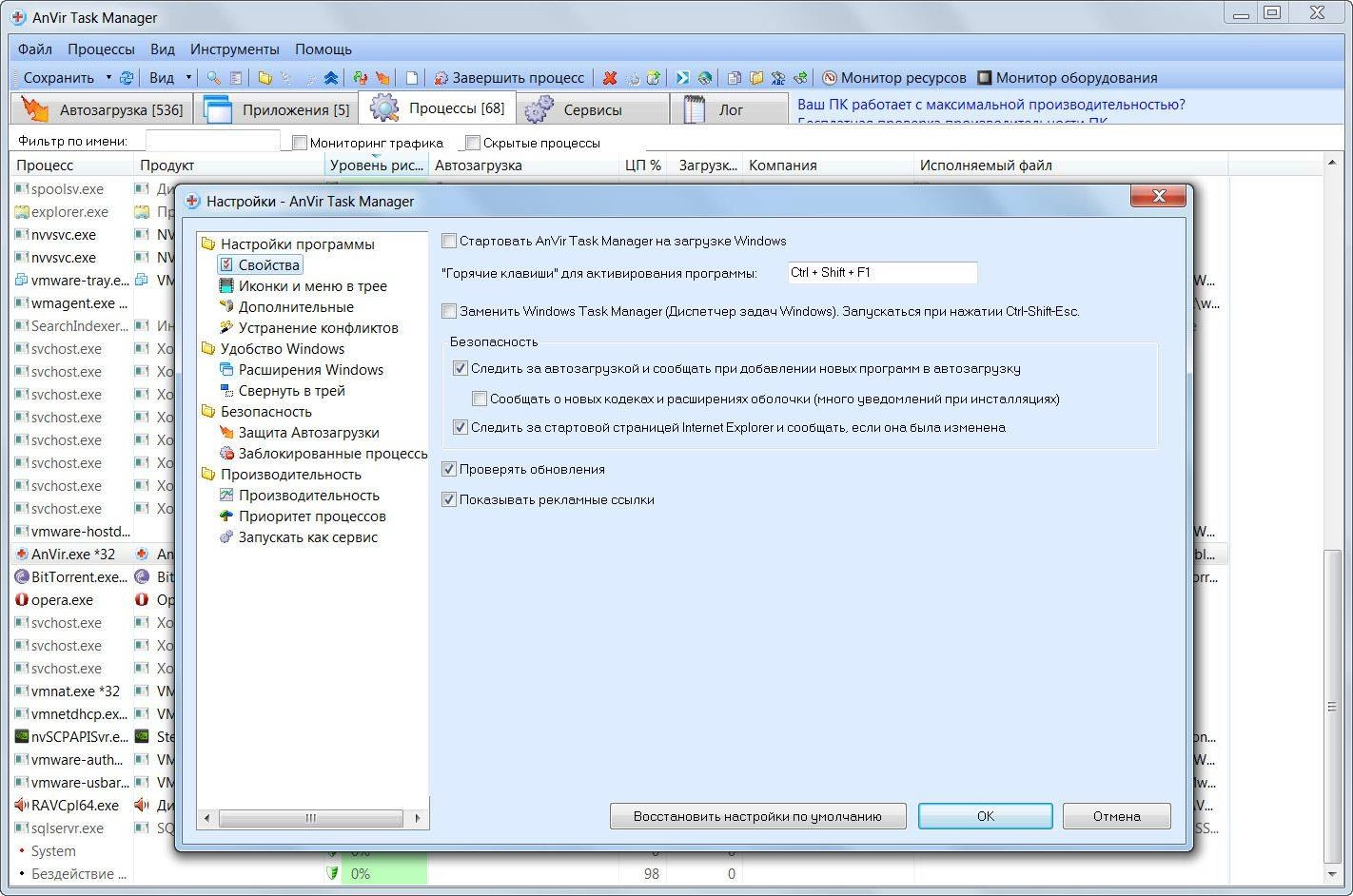This screenshot has width=1353, height=896.
Task: Toggle Заменить Windows Task Manager checkbox
Action: tap(449, 311)
